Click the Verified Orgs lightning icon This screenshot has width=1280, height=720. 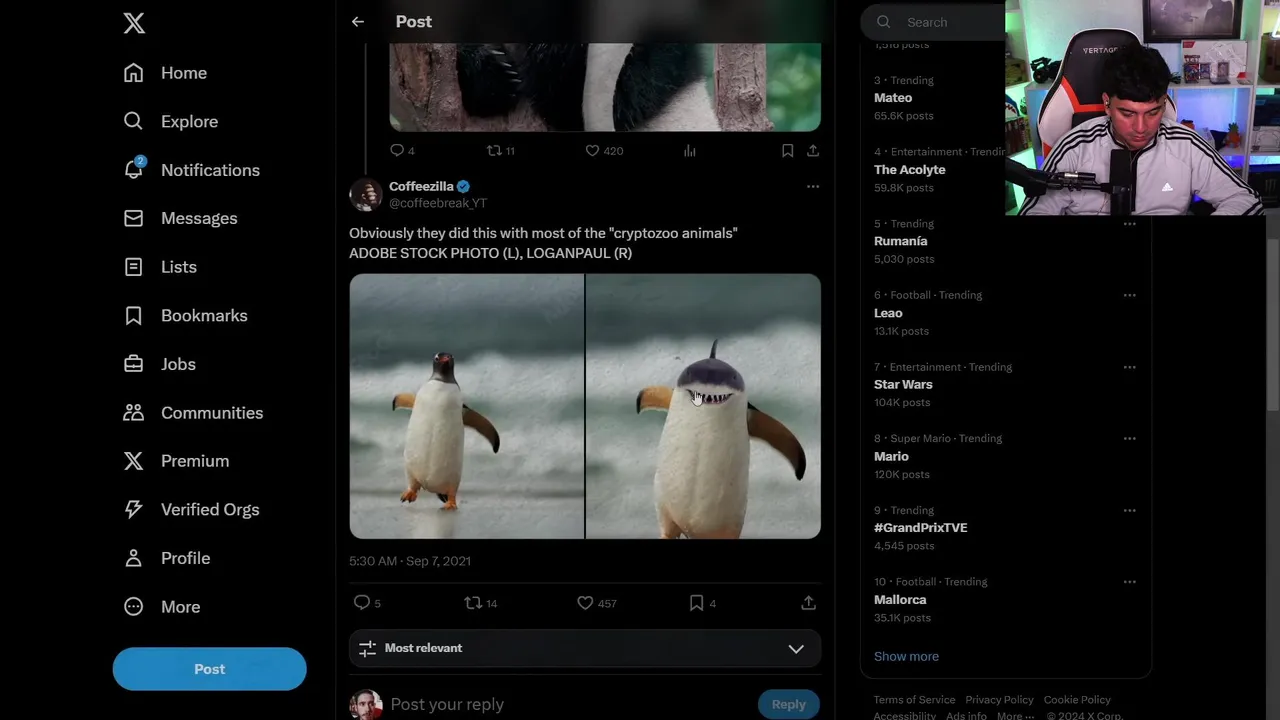coord(133,509)
